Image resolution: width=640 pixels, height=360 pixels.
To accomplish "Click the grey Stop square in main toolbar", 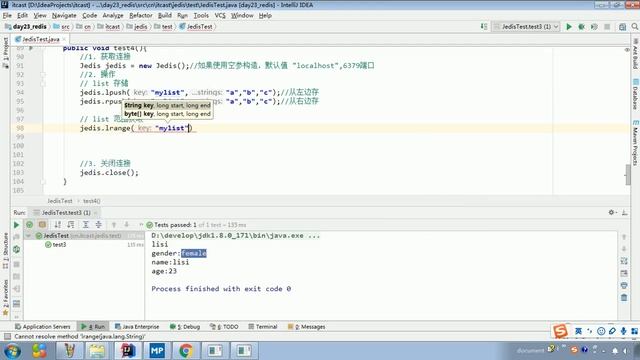I will [607, 27].
